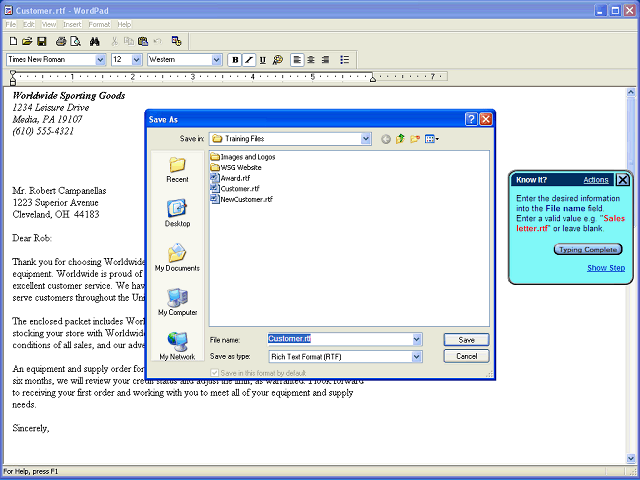Select the Award.rtf file
This screenshot has width=640, height=480.
[230, 178]
